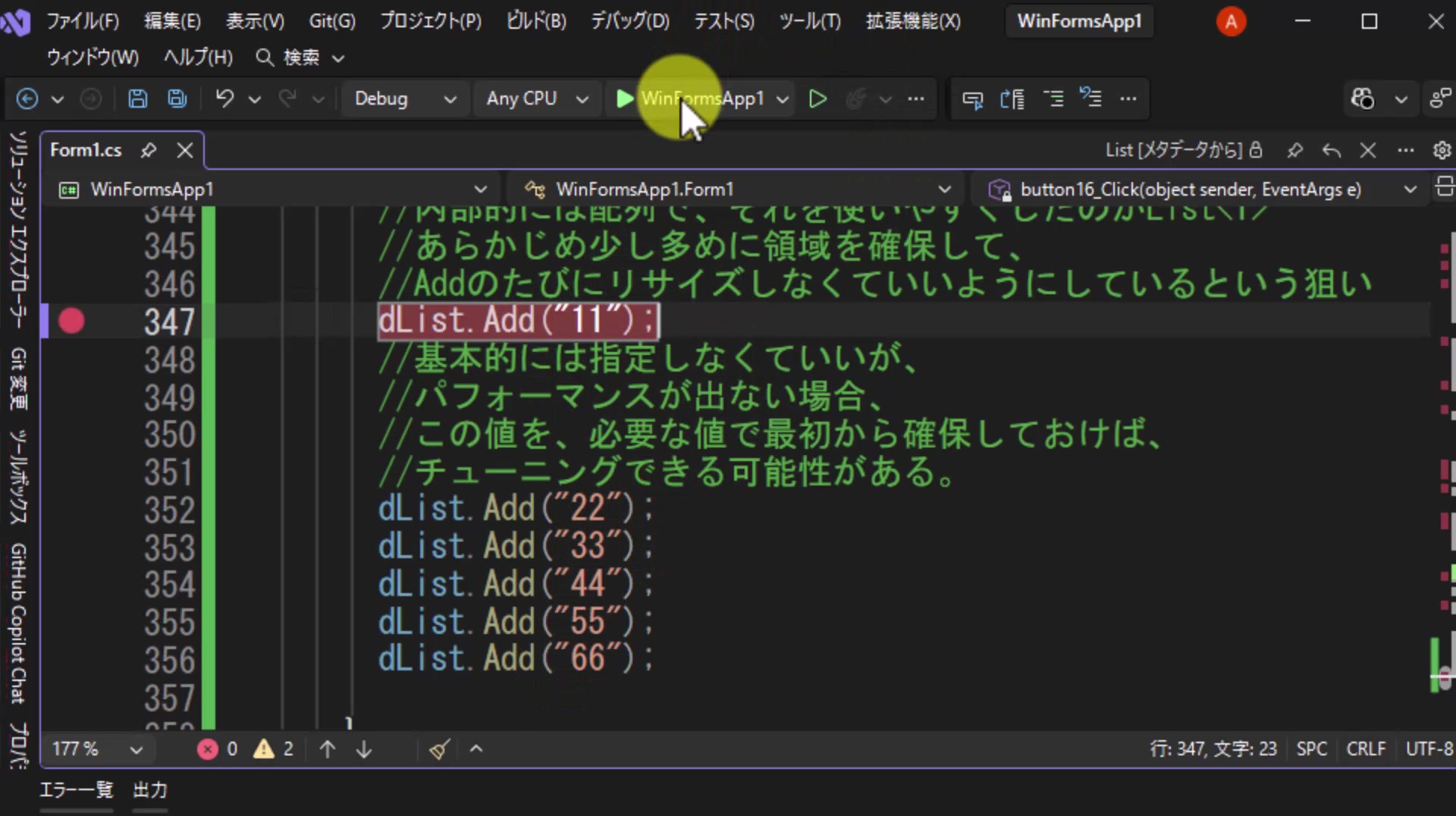Close the List metadata preview tab

(1368, 150)
